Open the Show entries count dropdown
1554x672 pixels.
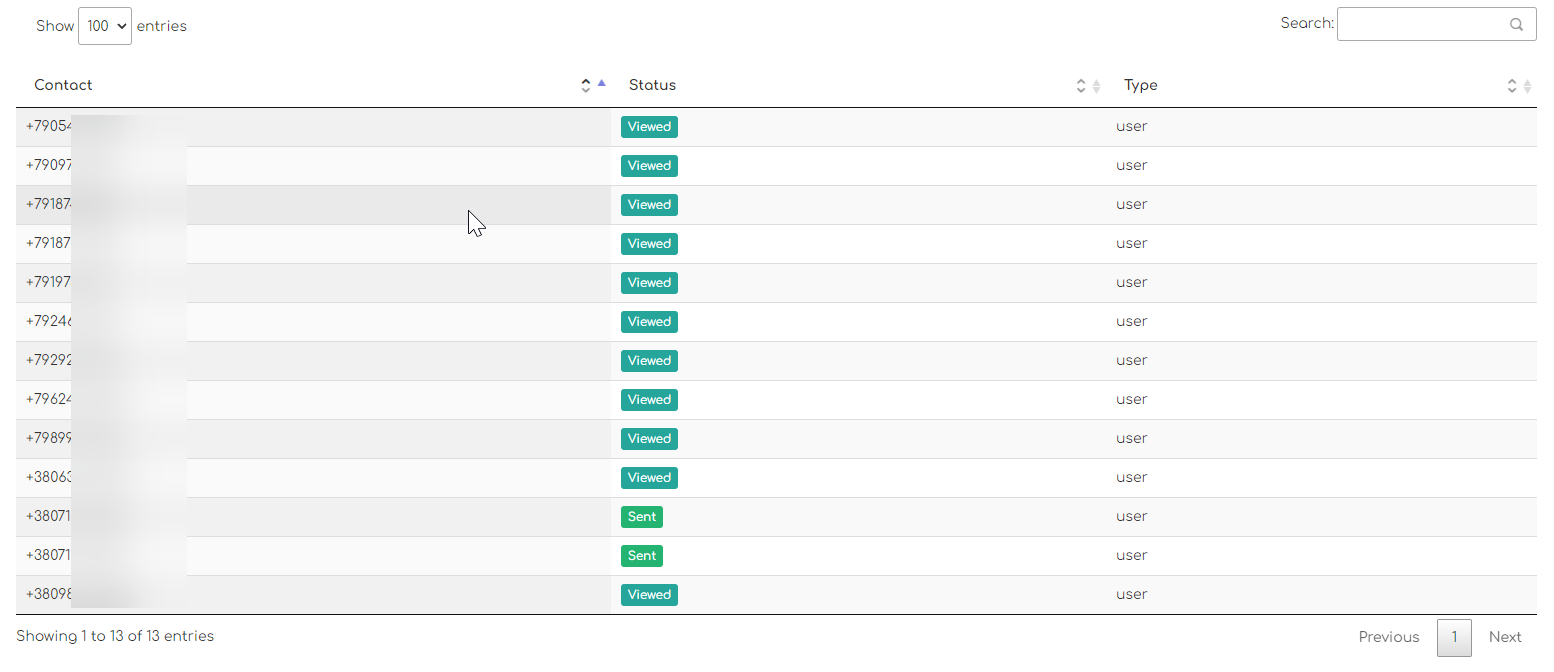(104, 26)
